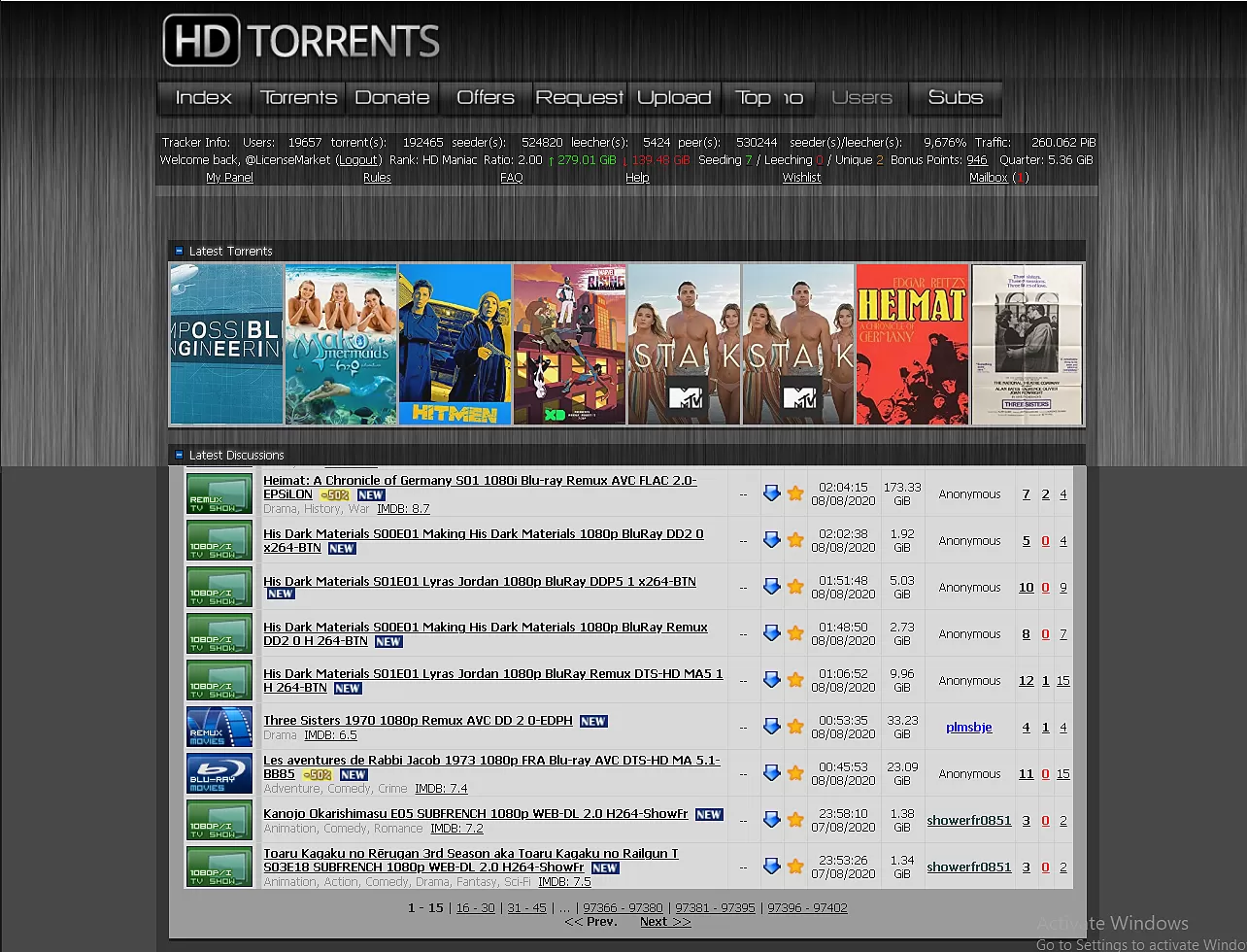Star Kanojo Okarishimasu E05 torrent

(795, 820)
